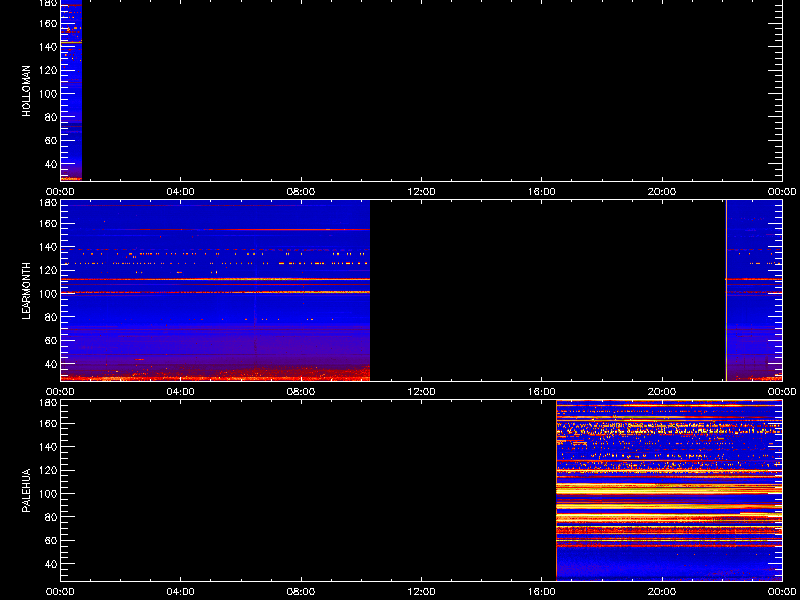Click the 60 frequency label on Holloman axis
The image size is (800, 600).
coord(51,141)
